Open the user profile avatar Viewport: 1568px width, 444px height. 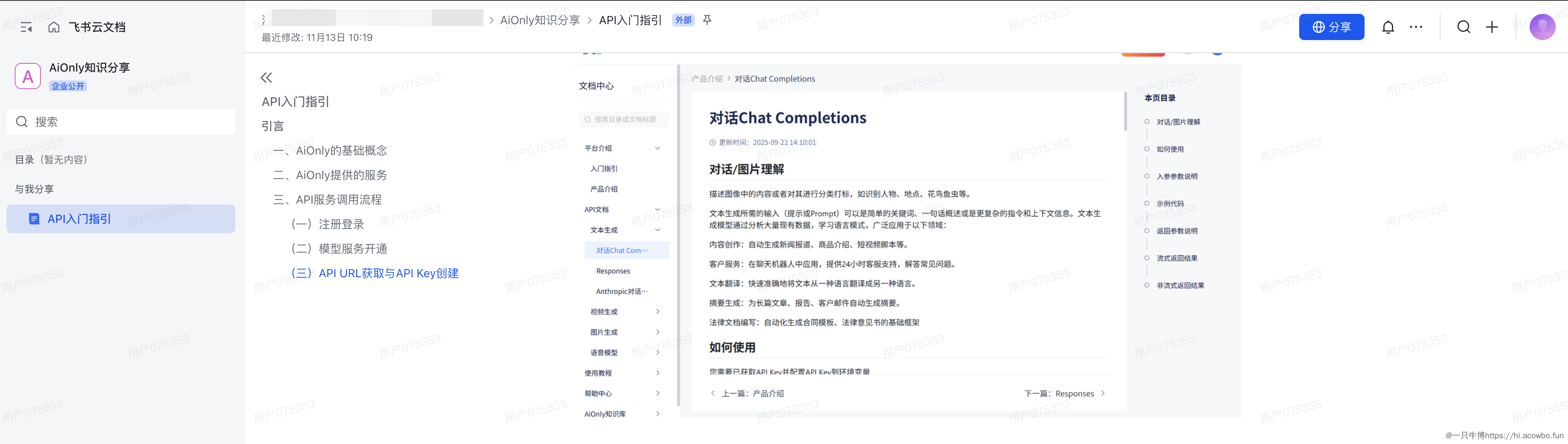point(1542,27)
